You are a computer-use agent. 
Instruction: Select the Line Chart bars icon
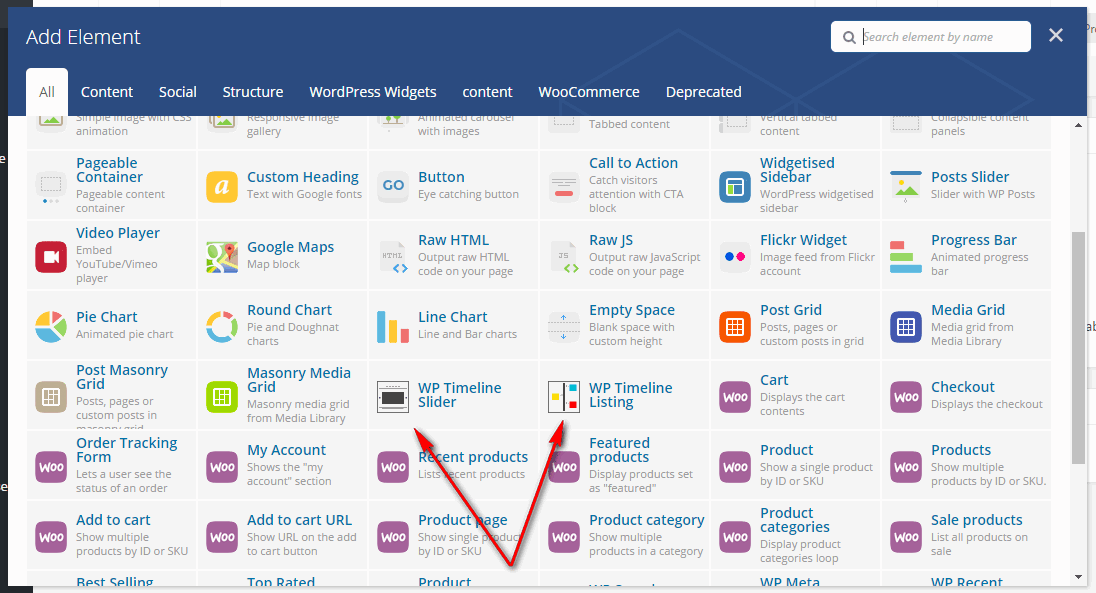point(393,326)
